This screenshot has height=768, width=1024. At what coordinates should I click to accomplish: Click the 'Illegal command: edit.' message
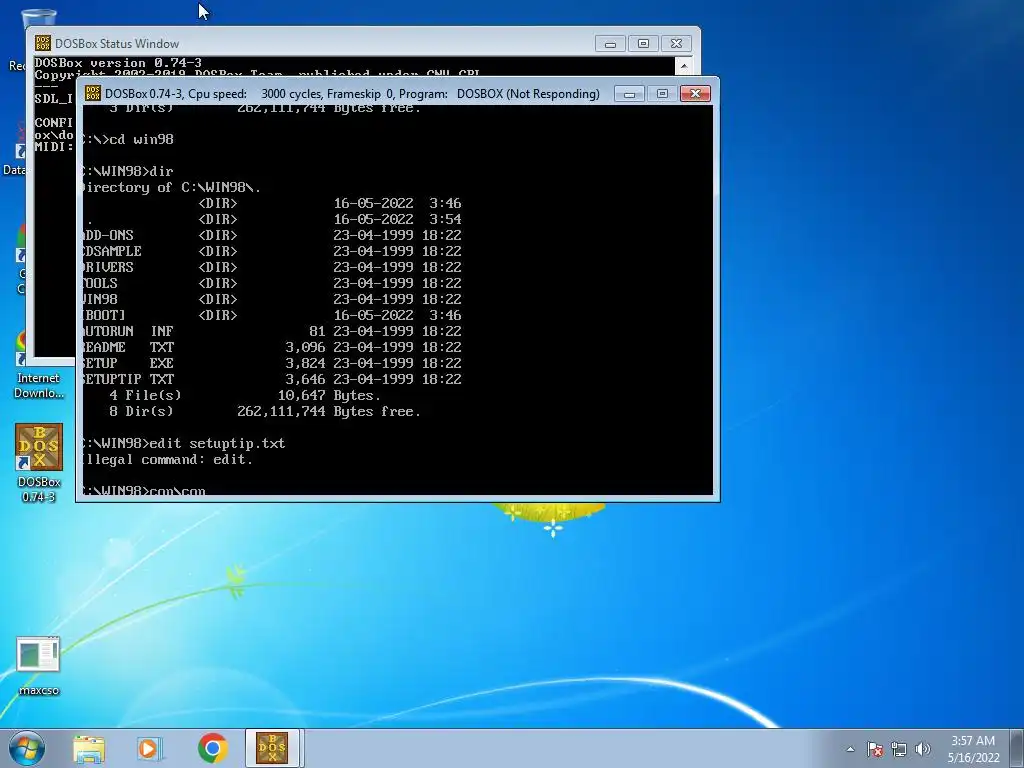pyautogui.click(x=167, y=459)
